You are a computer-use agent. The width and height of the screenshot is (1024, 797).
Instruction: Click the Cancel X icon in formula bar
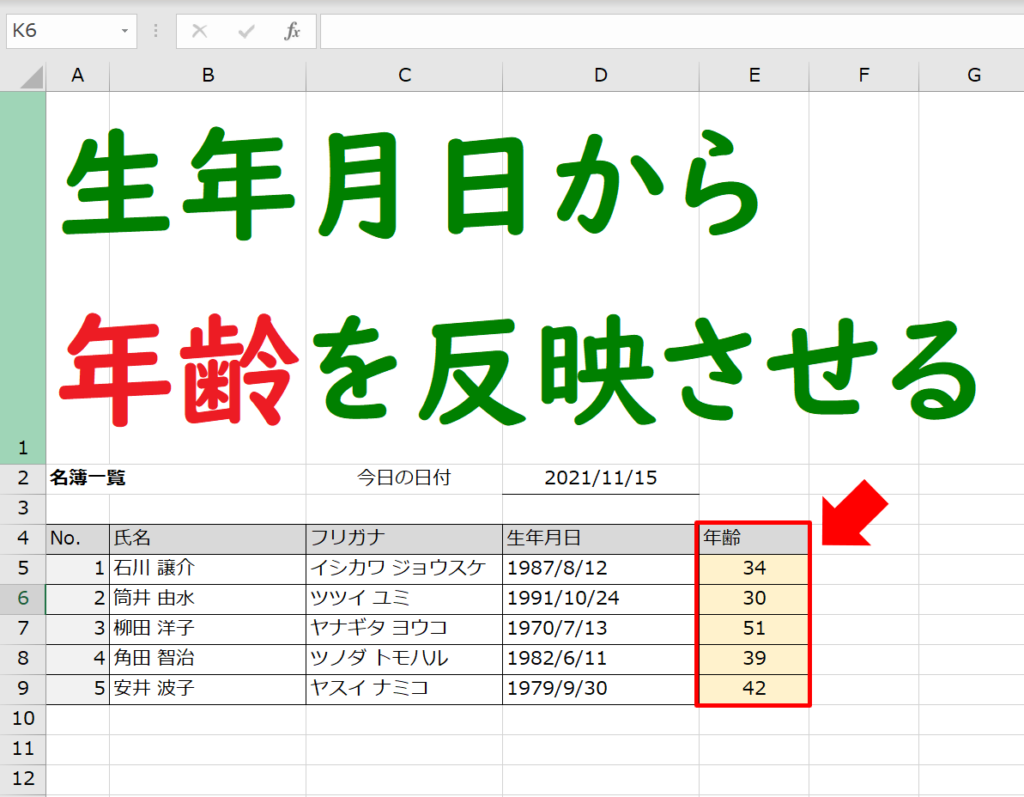click(200, 31)
